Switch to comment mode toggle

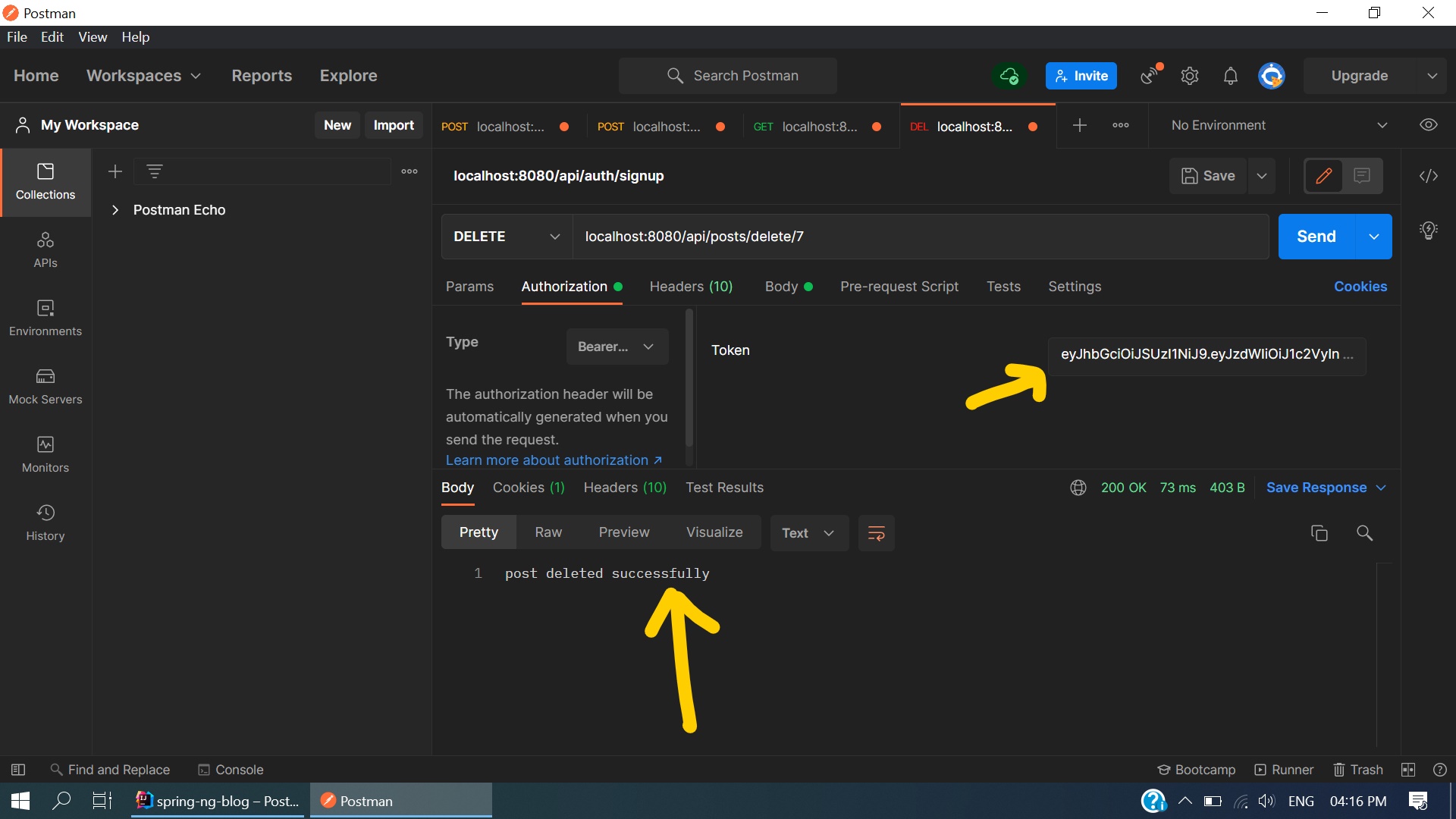click(x=1363, y=176)
